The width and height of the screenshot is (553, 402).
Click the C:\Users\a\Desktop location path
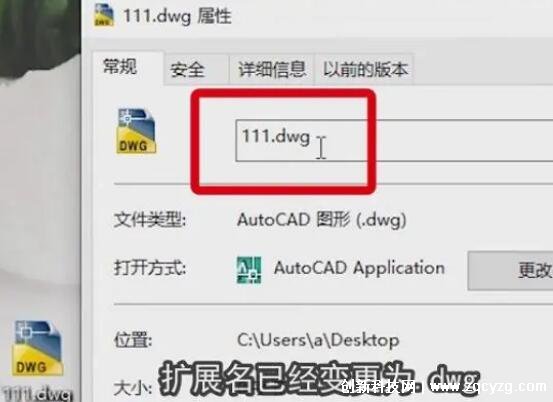pos(318,341)
